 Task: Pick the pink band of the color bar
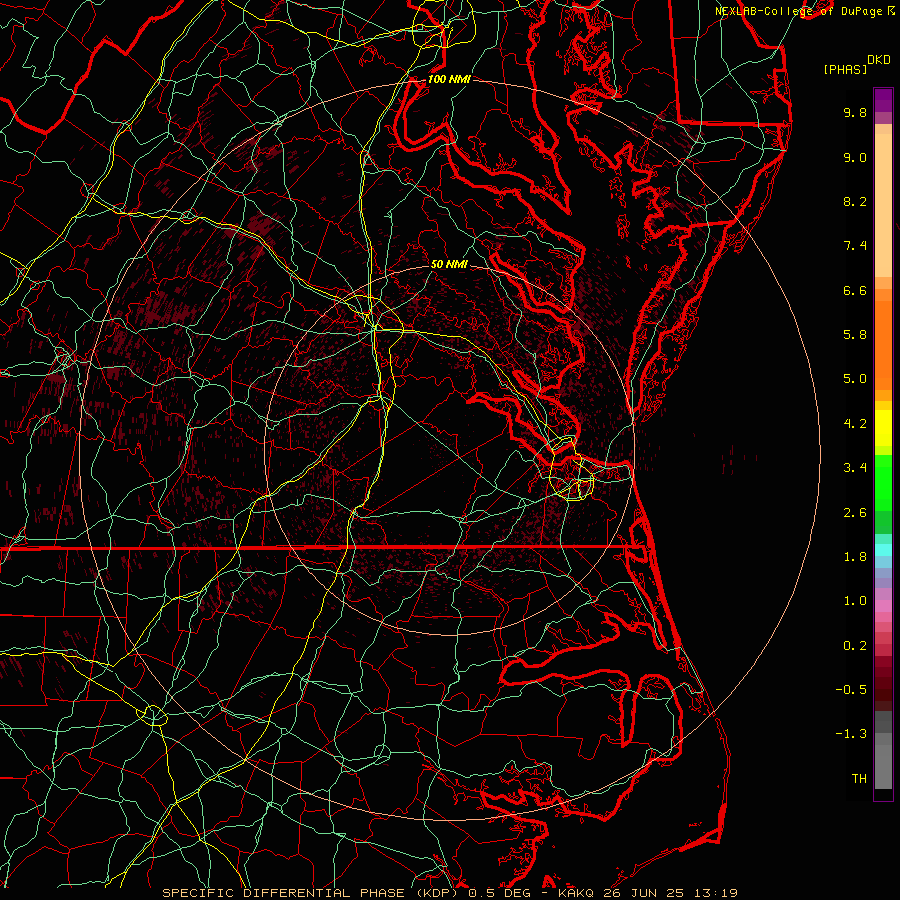(x=883, y=606)
